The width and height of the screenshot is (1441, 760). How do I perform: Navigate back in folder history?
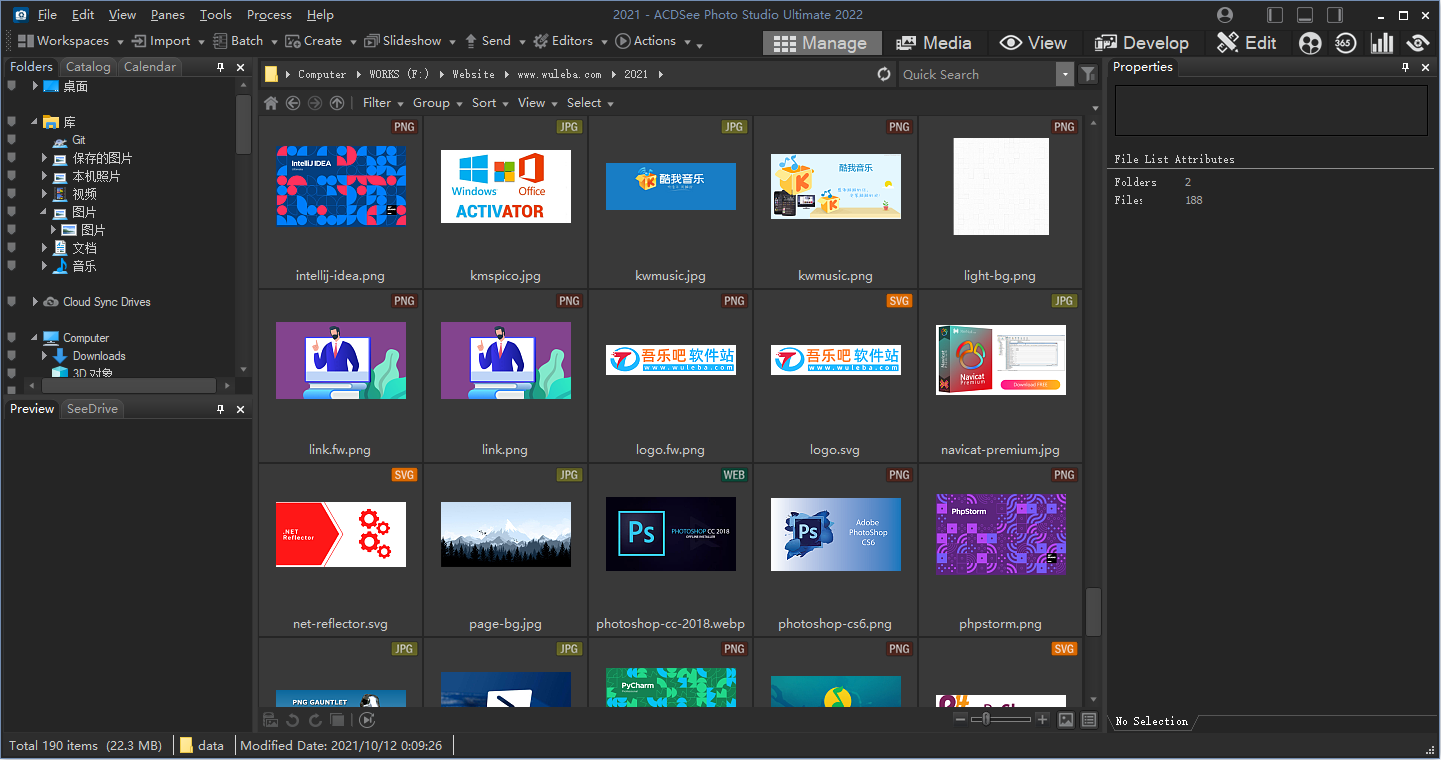pos(293,103)
